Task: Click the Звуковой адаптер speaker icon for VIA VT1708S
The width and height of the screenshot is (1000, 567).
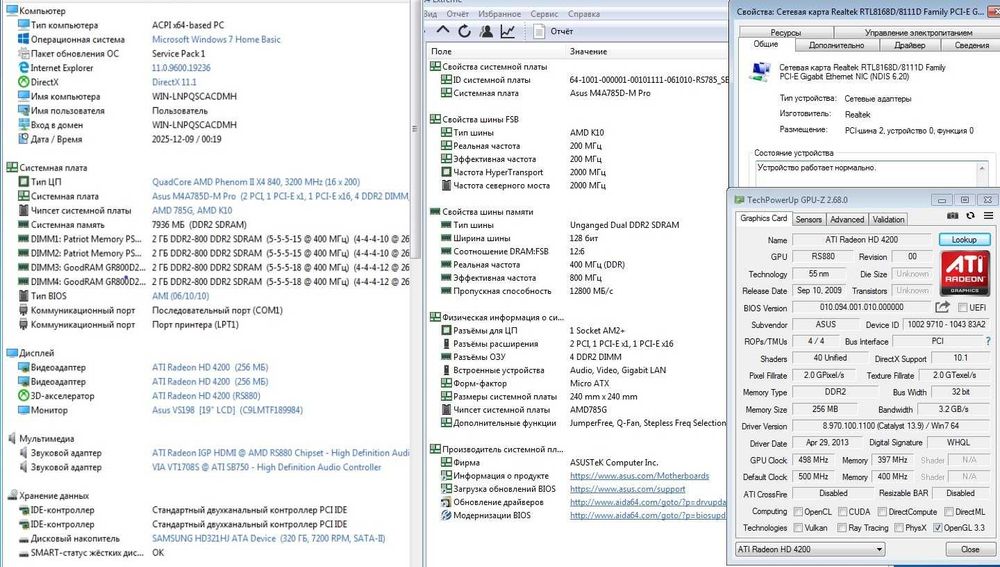Action: coord(24,468)
